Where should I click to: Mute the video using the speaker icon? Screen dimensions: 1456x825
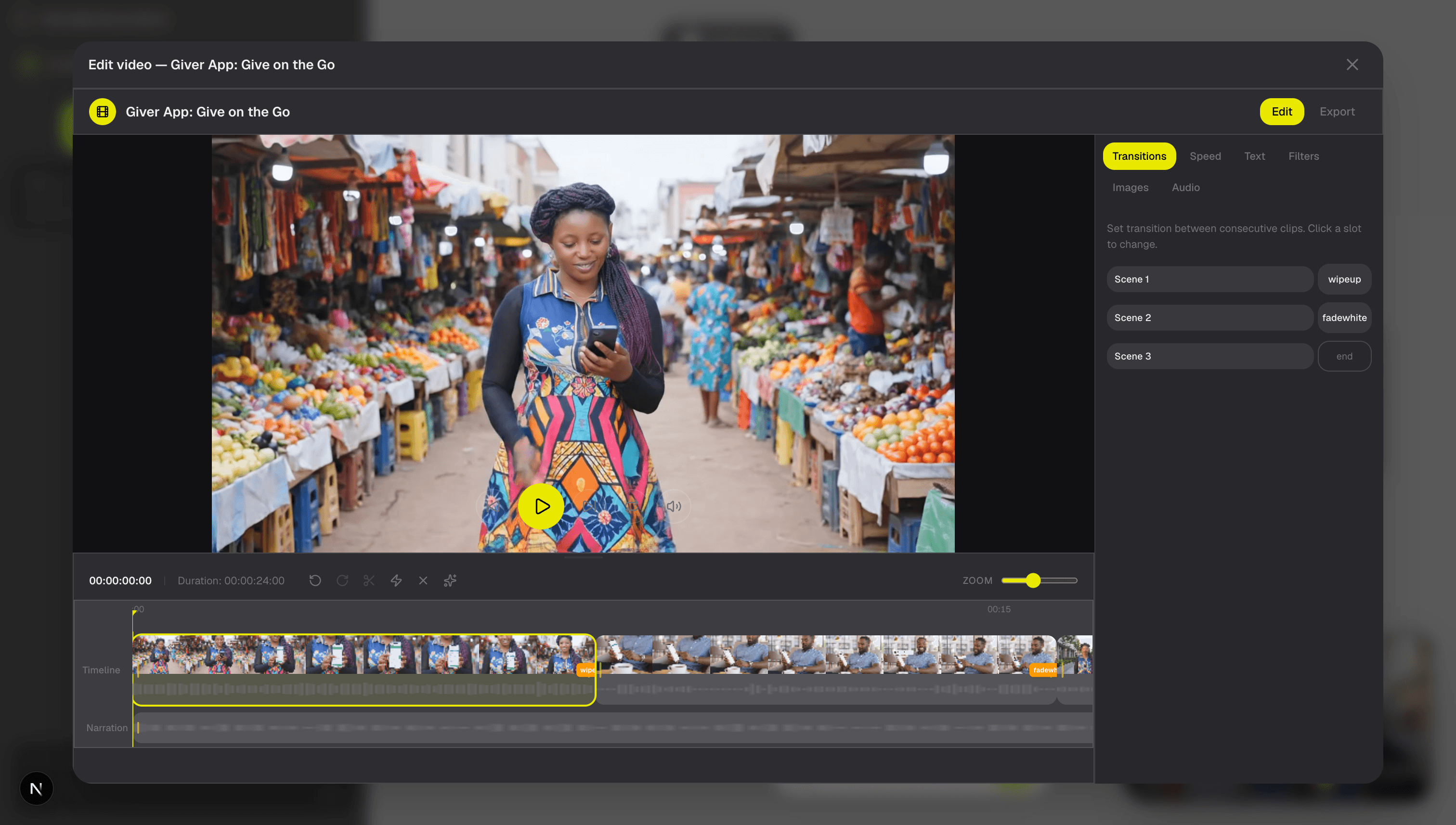click(674, 506)
